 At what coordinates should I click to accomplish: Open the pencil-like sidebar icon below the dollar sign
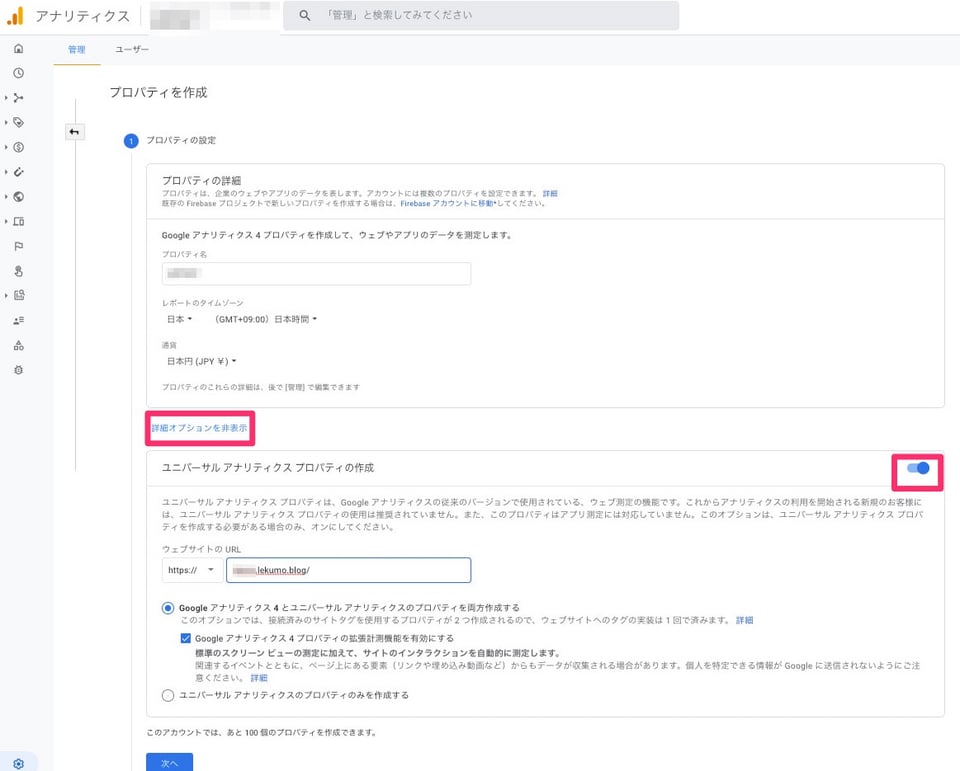(x=19, y=172)
